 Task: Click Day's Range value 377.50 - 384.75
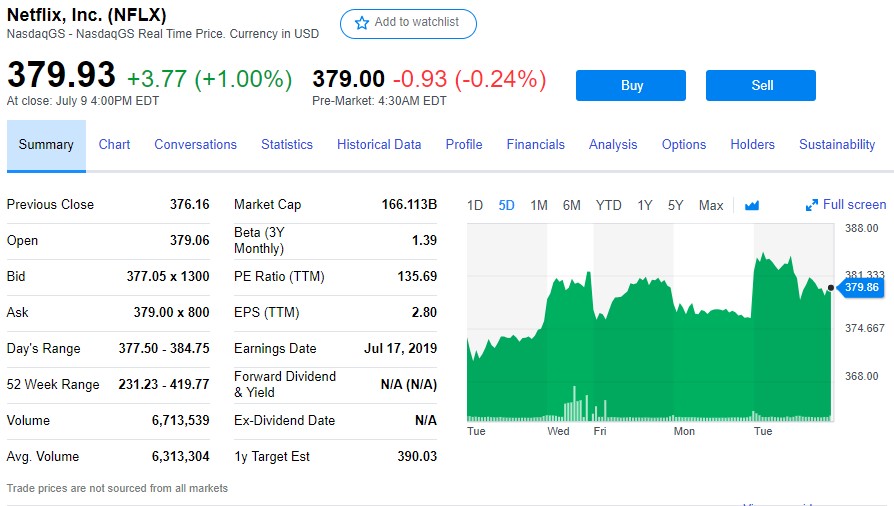164,348
